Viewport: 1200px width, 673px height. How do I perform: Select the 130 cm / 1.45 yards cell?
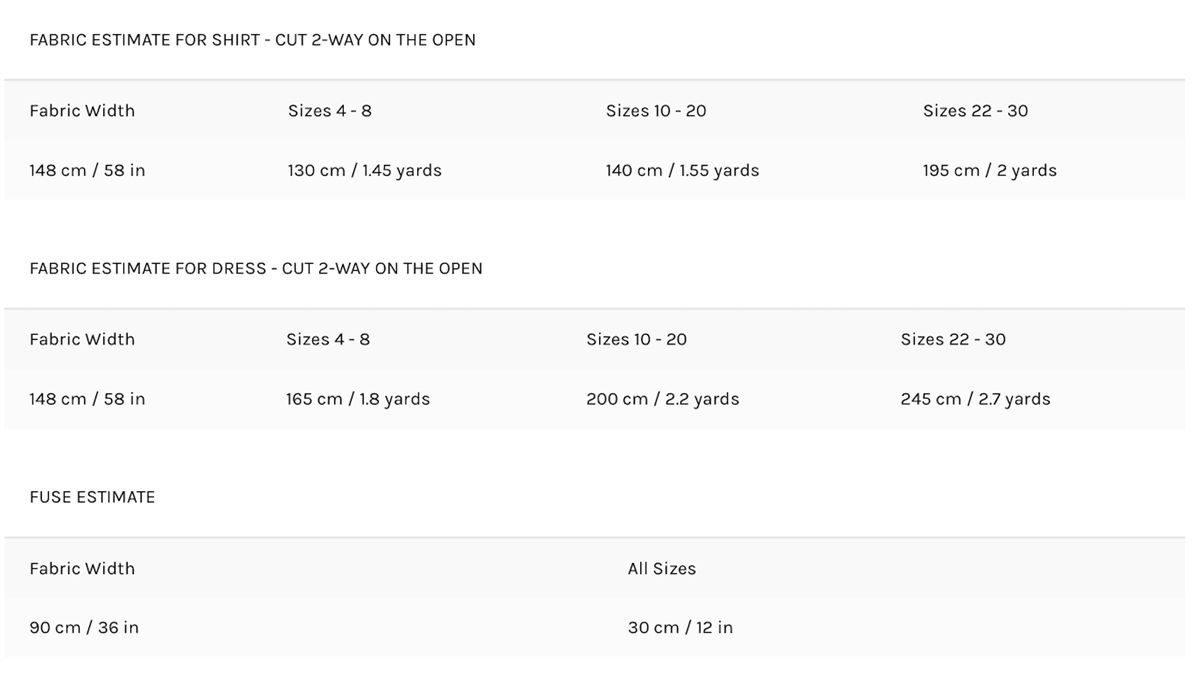[364, 170]
